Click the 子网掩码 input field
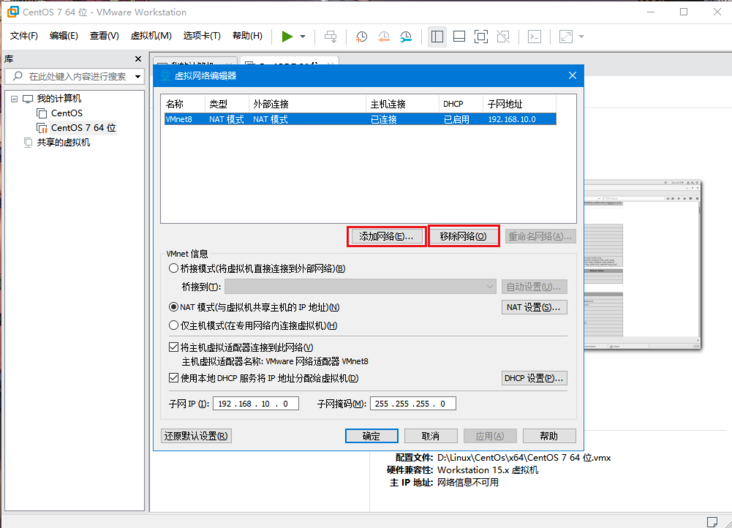Viewport: 732px width, 528px height. click(413, 404)
